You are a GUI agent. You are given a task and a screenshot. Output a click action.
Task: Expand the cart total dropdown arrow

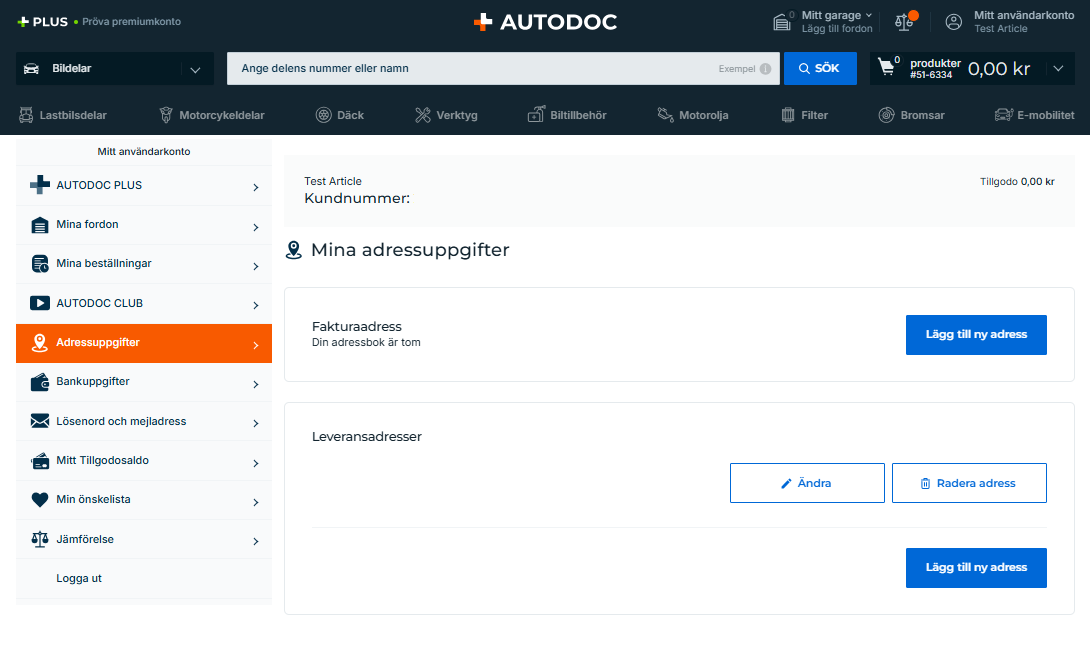tap(1058, 69)
